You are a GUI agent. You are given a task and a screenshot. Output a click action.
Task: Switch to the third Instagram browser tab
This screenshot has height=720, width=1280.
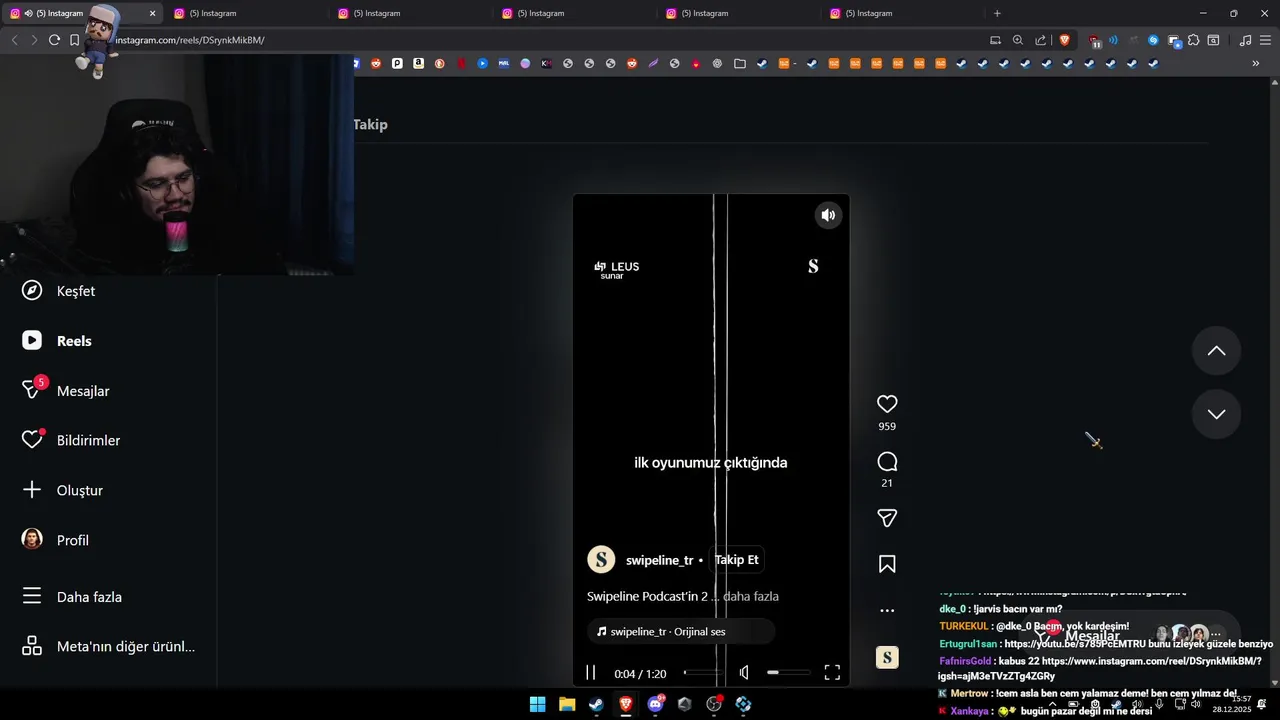(x=409, y=13)
